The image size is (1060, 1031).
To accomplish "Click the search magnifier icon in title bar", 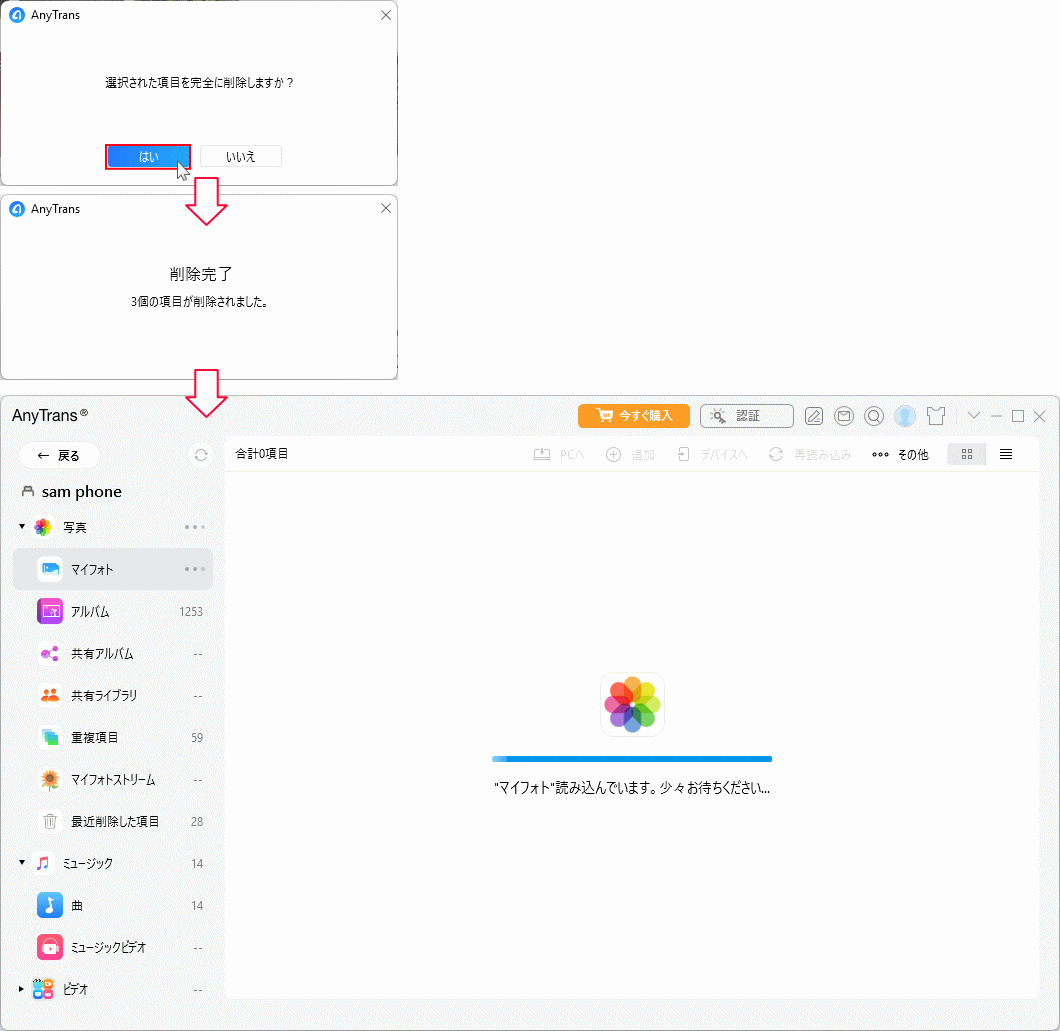I will 874,416.
